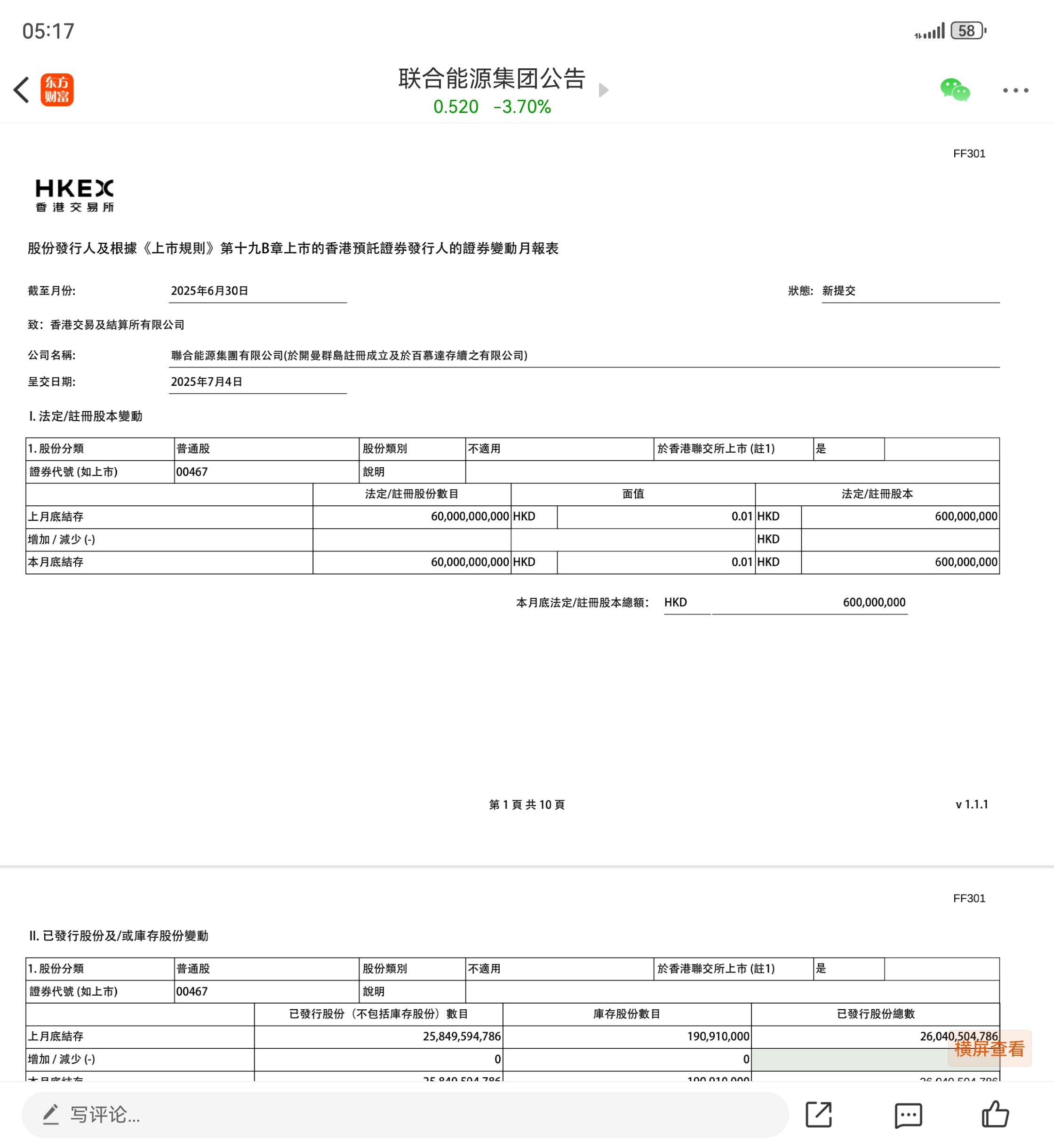Like the announcement with the thumbs-up icon
This screenshot has width=1054, height=1148.
(995, 1114)
